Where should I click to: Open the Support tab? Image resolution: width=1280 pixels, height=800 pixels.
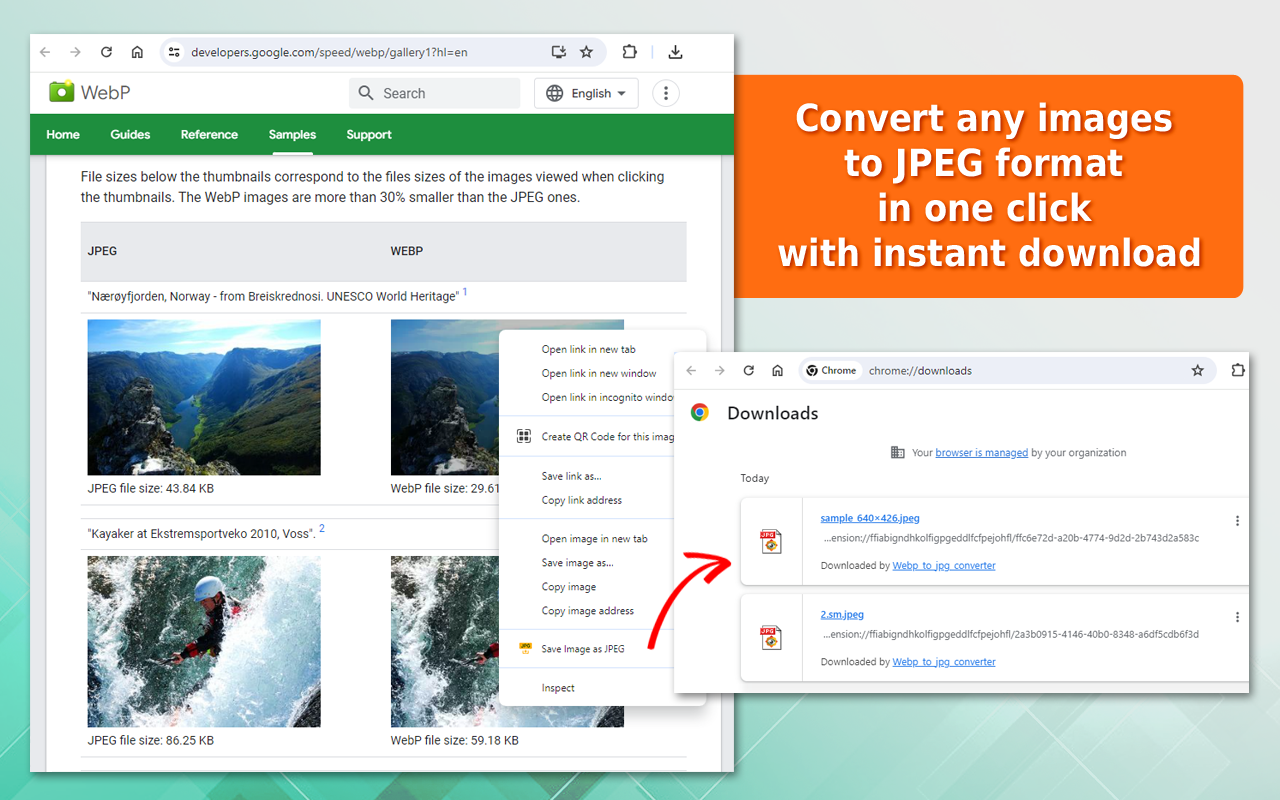coord(369,134)
